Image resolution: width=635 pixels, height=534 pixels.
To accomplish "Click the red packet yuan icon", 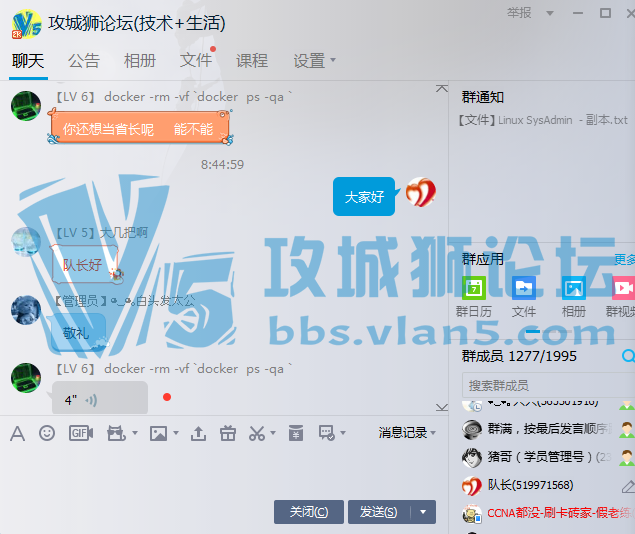I will click(x=296, y=433).
